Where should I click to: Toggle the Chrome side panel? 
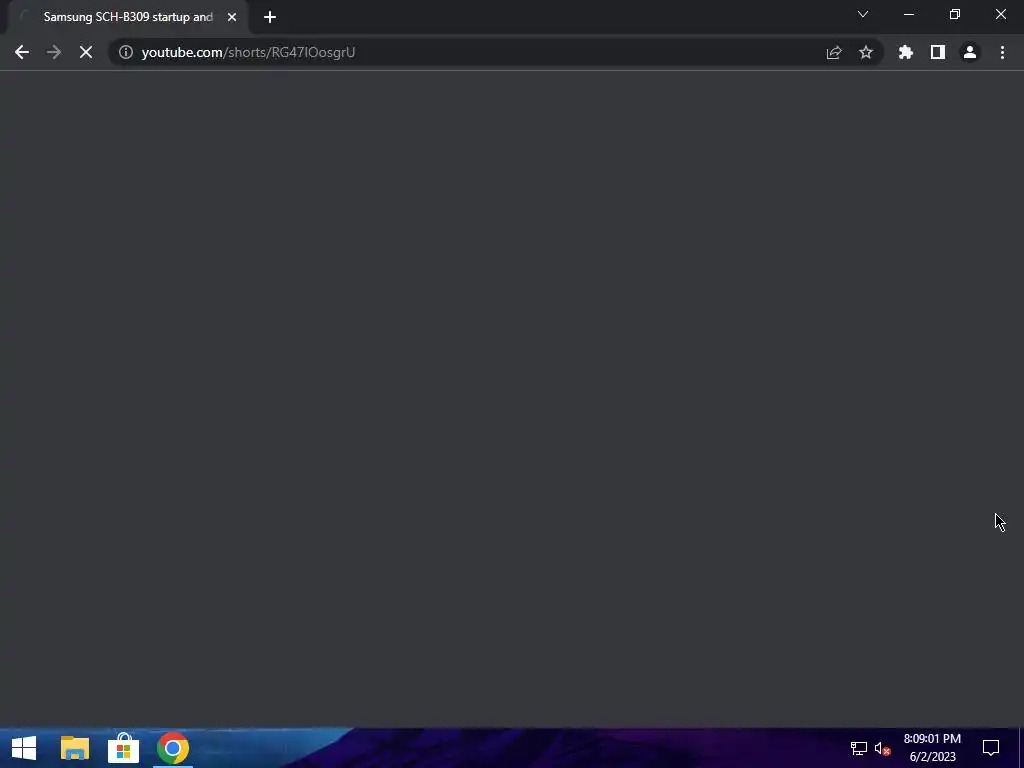point(938,52)
